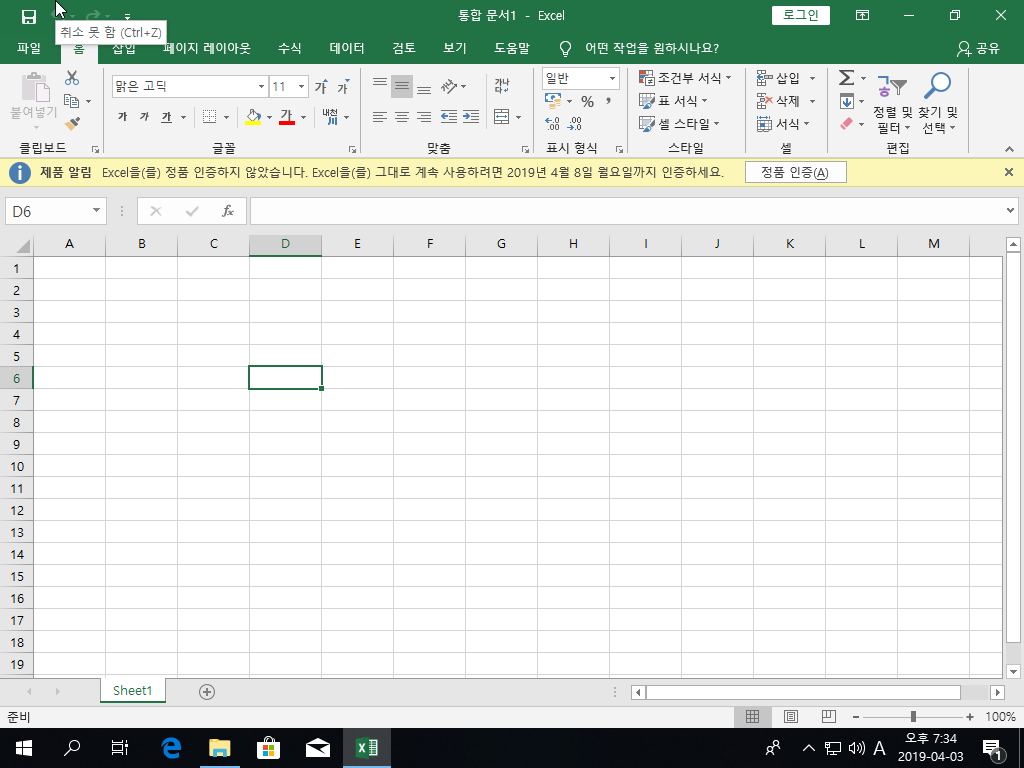Open the File (파일) tab

(29, 48)
